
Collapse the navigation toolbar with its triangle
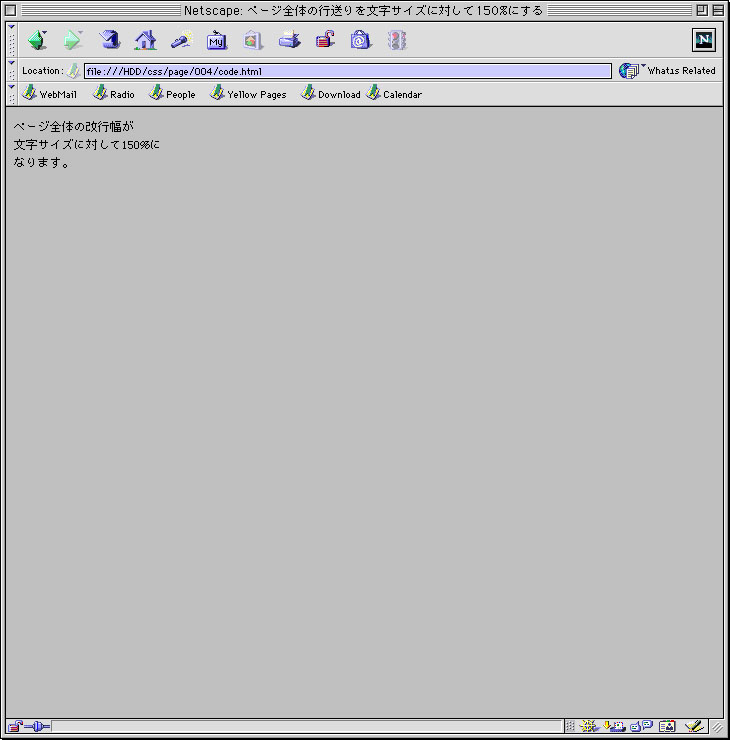(11, 27)
